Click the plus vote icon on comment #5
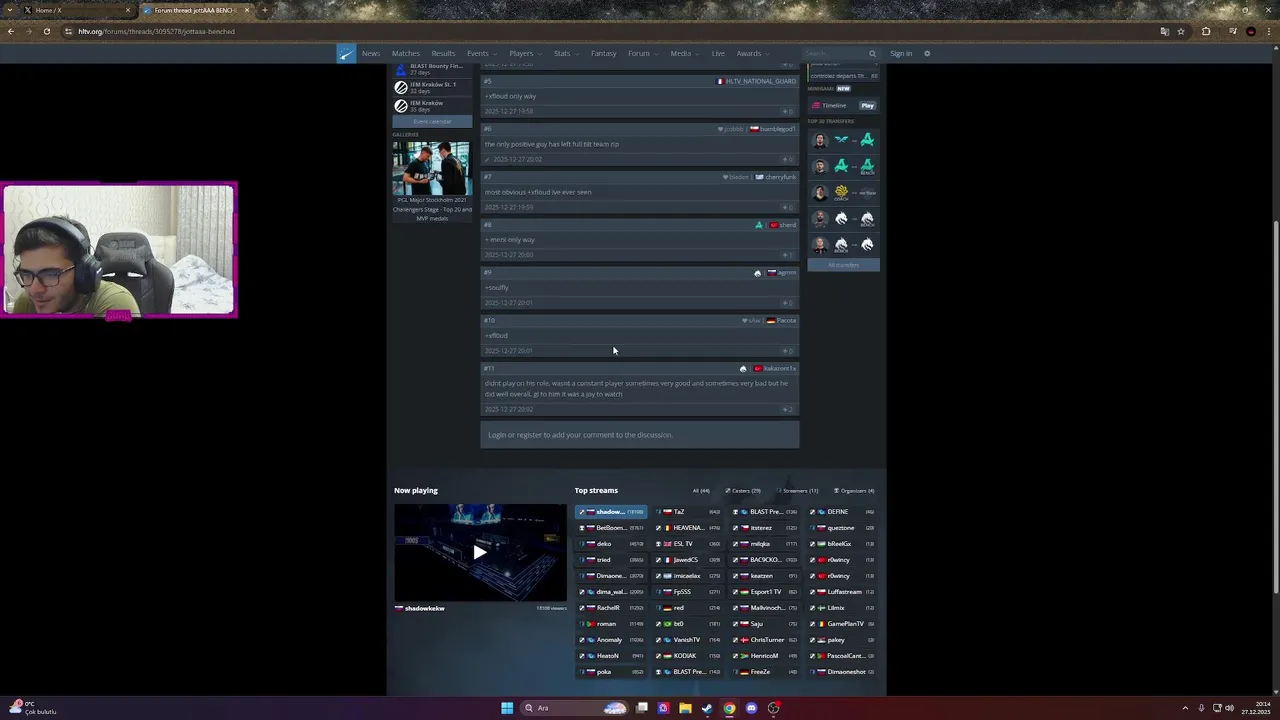This screenshot has width=1280, height=720. coord(786,111)
